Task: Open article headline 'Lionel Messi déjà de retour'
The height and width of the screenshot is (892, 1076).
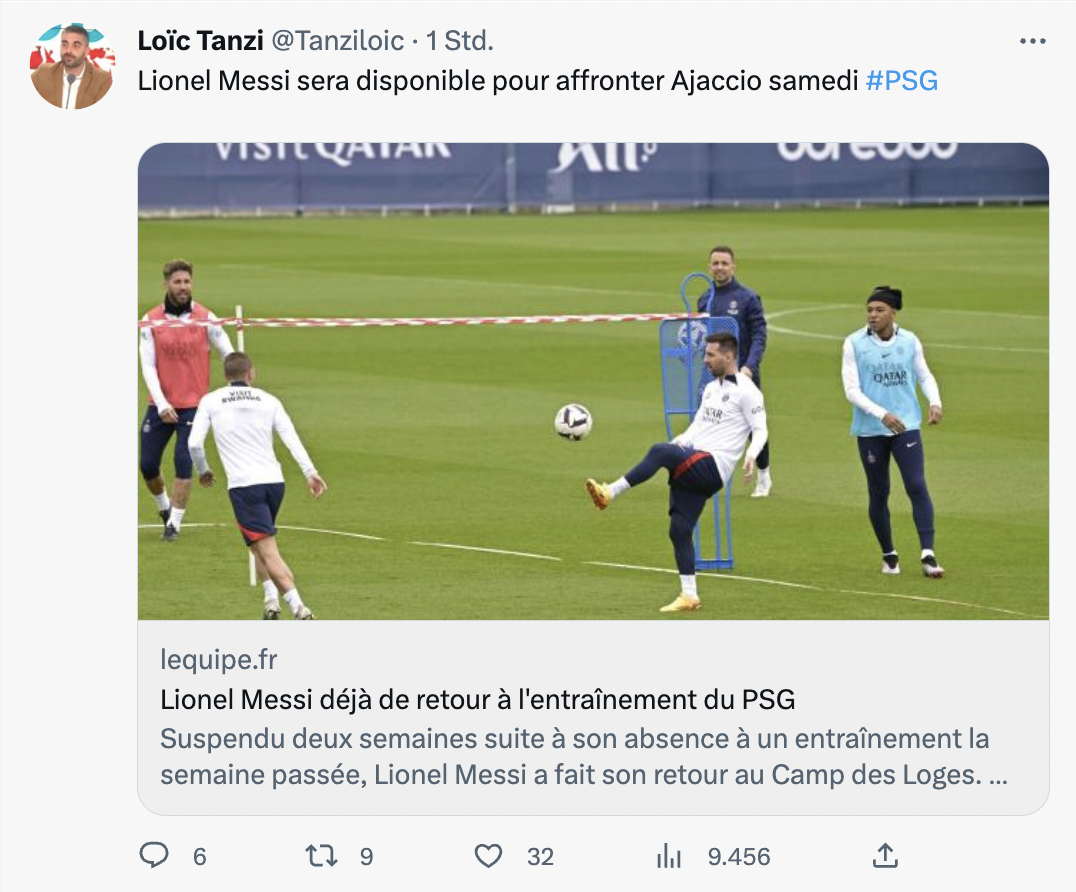Action: (x=478, y=700)
